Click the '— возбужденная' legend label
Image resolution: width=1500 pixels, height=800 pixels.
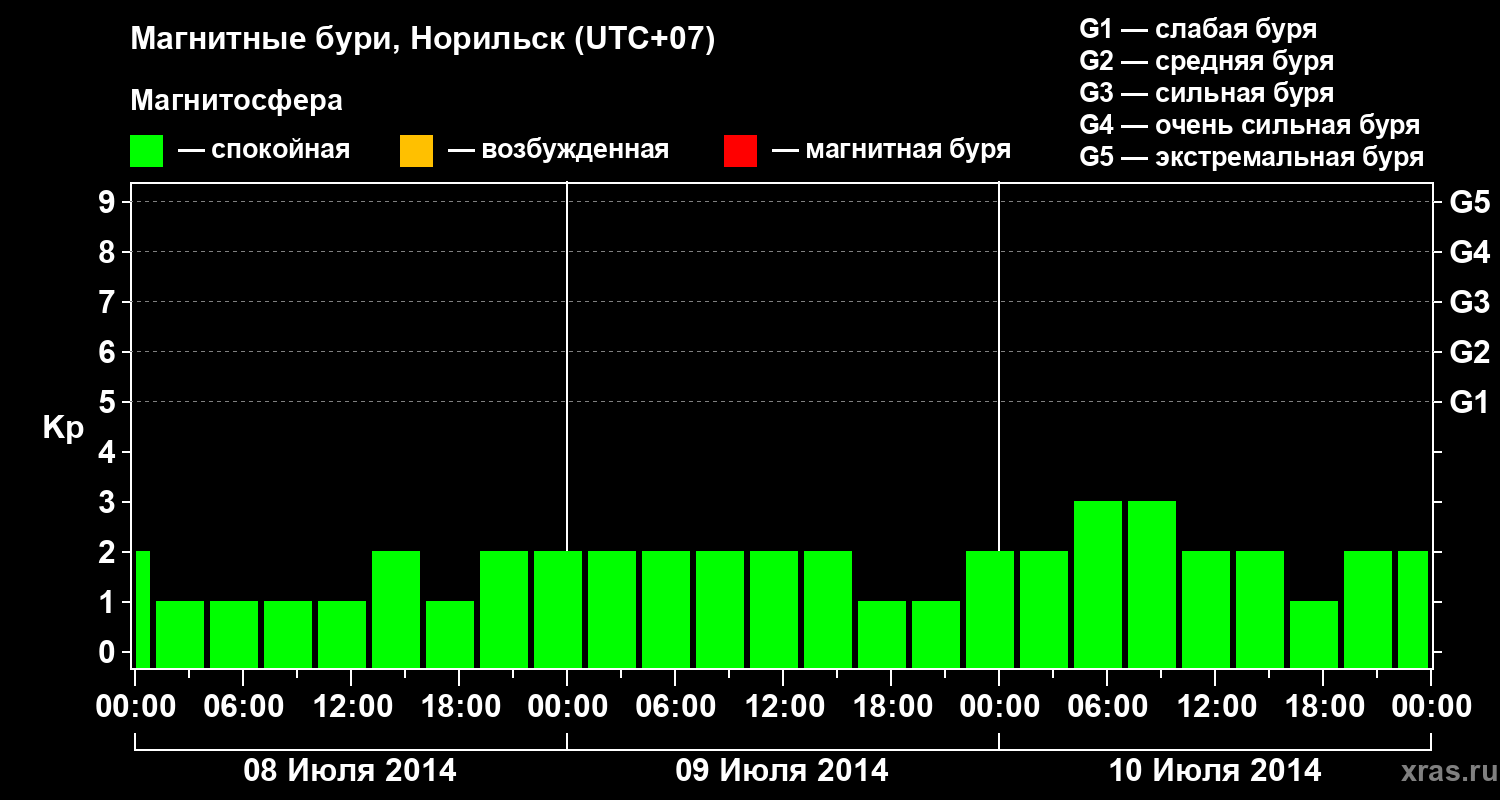click(x=558, y=150)
